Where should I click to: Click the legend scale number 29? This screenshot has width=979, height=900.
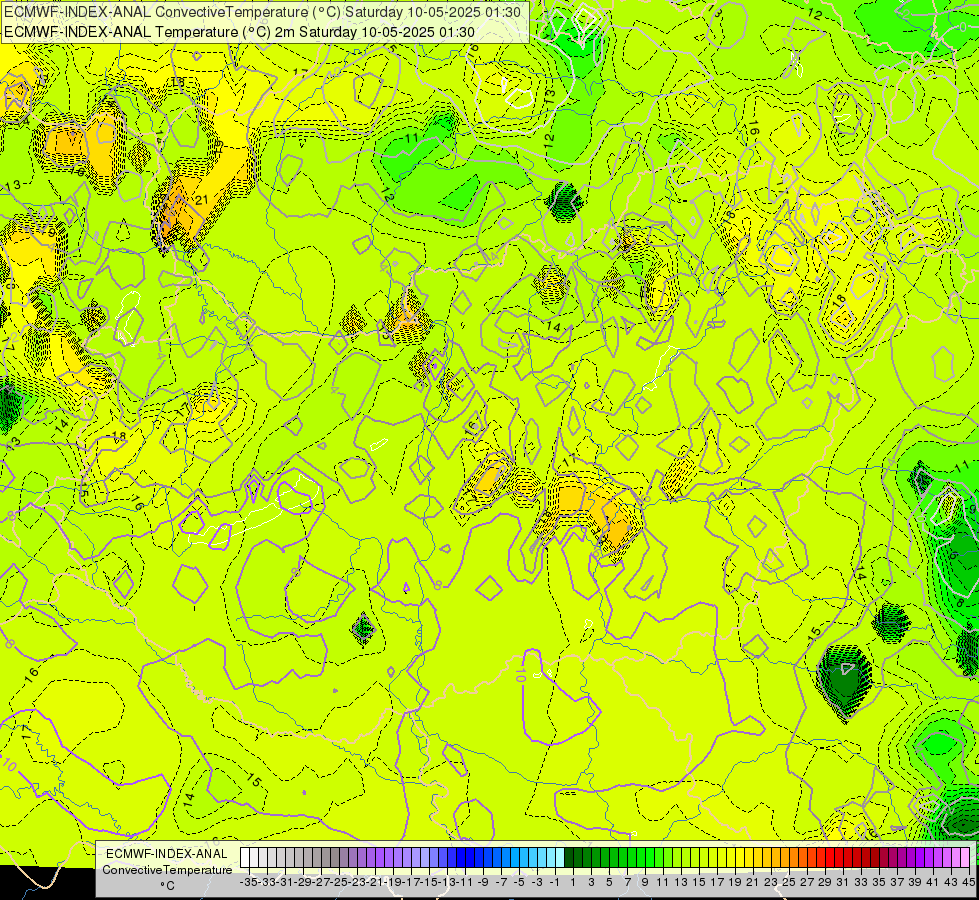click(x=825, y=882)
